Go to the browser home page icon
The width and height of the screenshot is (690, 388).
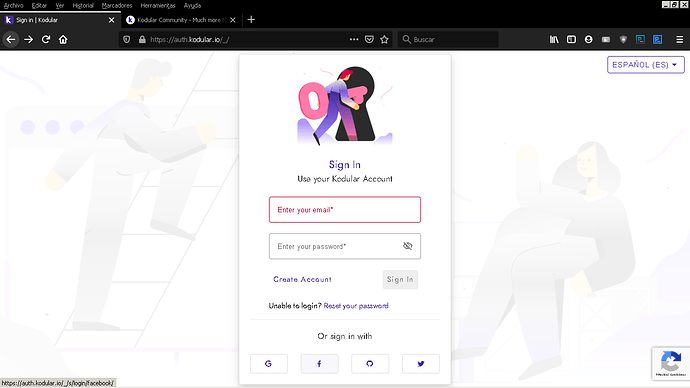(63, 40)
